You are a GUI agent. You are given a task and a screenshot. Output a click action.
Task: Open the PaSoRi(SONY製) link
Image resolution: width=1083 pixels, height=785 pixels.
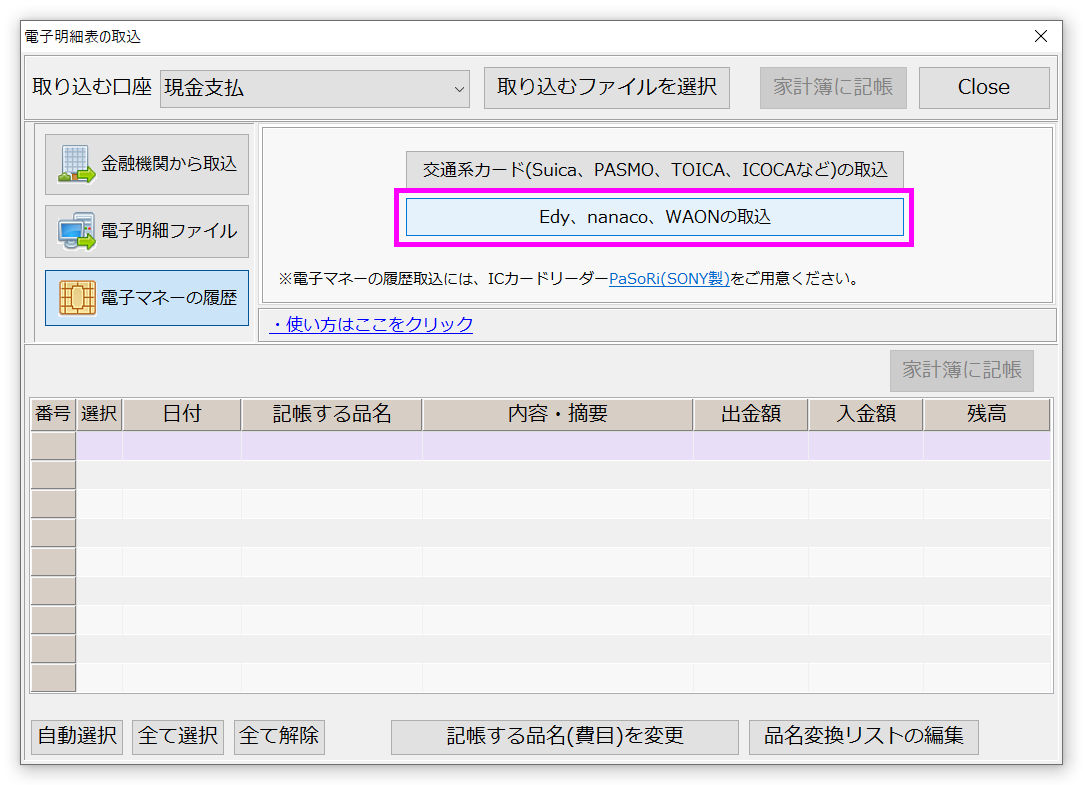point(669,279)
